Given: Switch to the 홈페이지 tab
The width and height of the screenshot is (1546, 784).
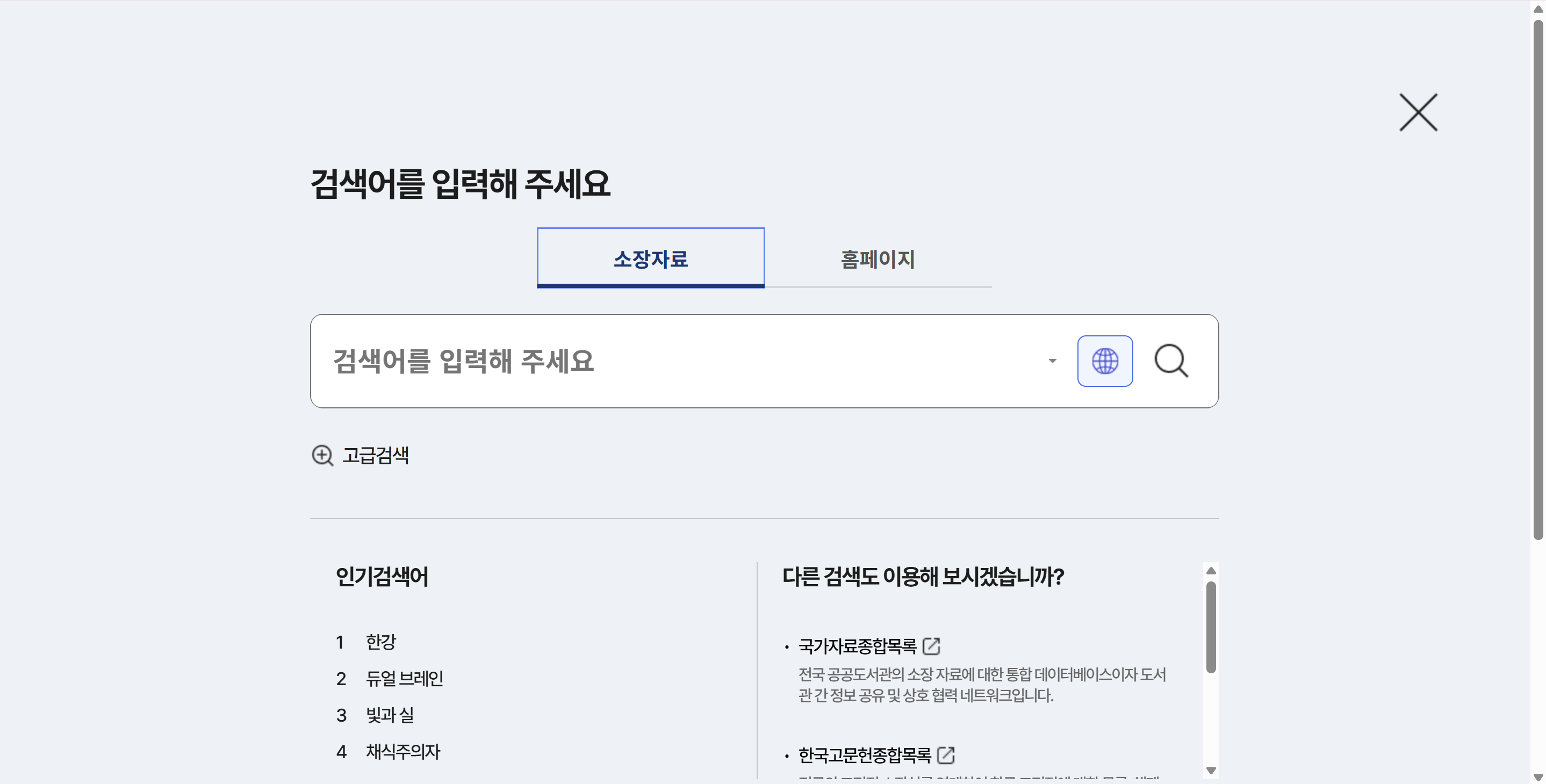Looking at the screenshot, I should pyautogui.click(x=878, y=258).
